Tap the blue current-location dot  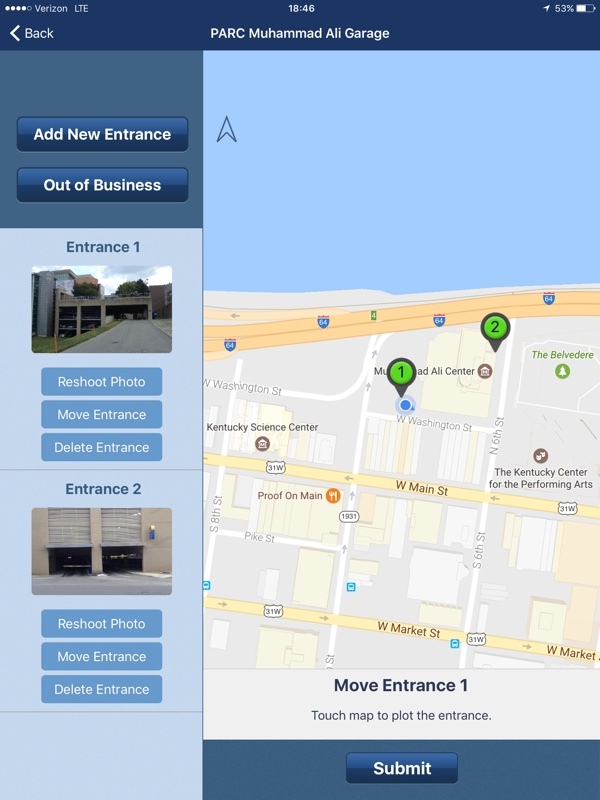(x=406, y=405)
